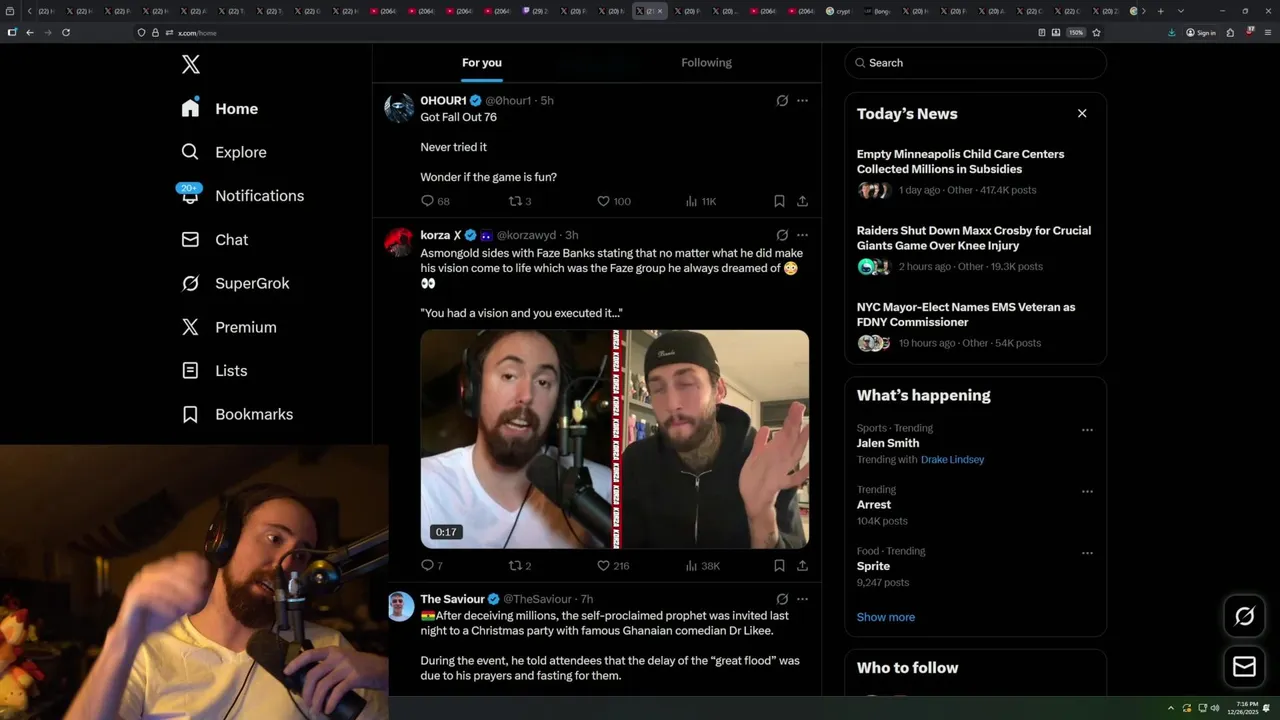Bookmark 0HOUR1's Fall Out 76 post

[x=779, y=201]
